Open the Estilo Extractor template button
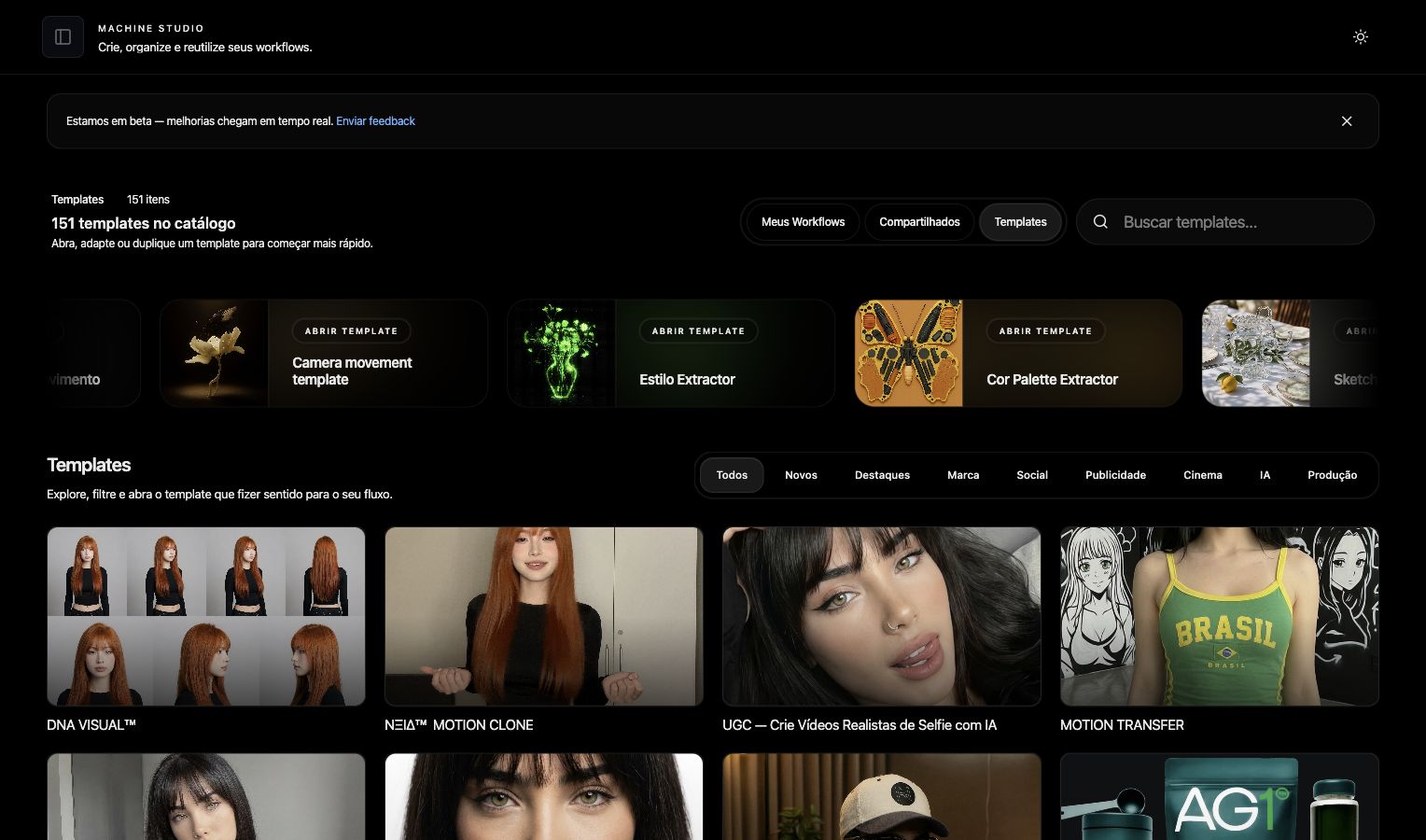 [698, 331]
